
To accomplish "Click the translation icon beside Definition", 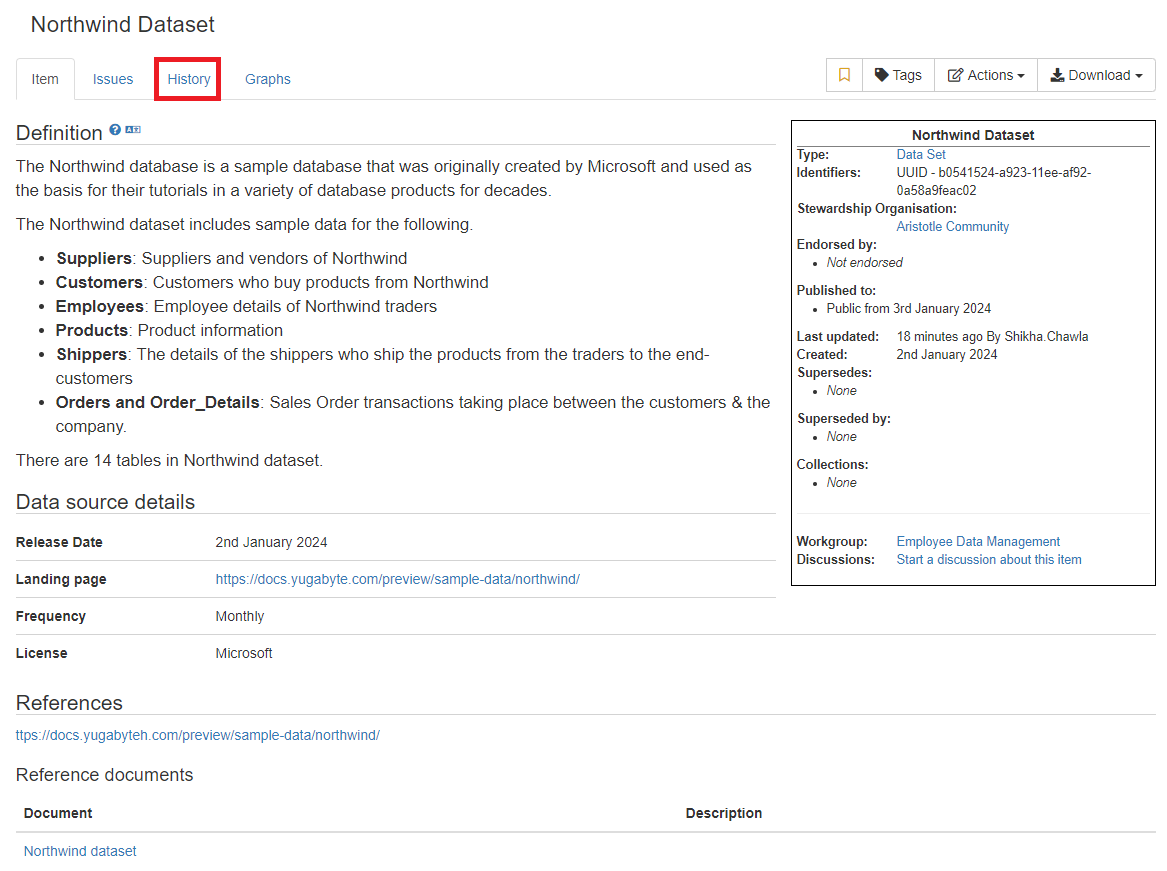I will [x=133, y=129].
